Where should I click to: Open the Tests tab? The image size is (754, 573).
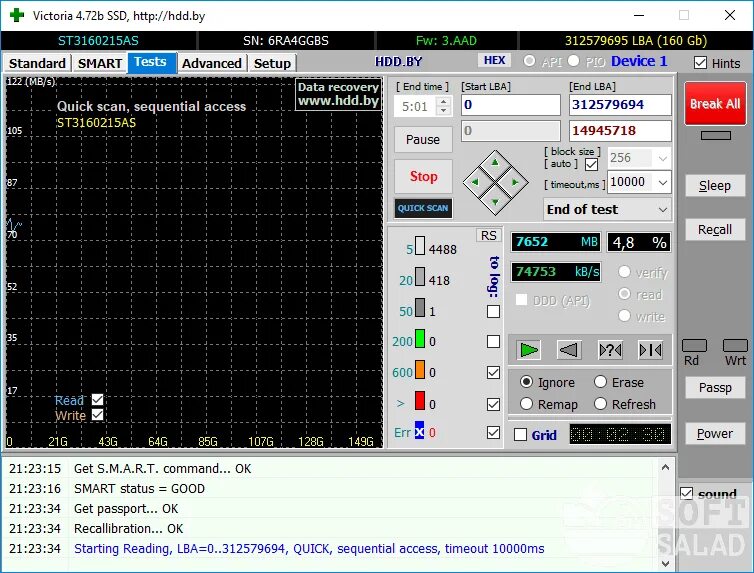[151, 62]
